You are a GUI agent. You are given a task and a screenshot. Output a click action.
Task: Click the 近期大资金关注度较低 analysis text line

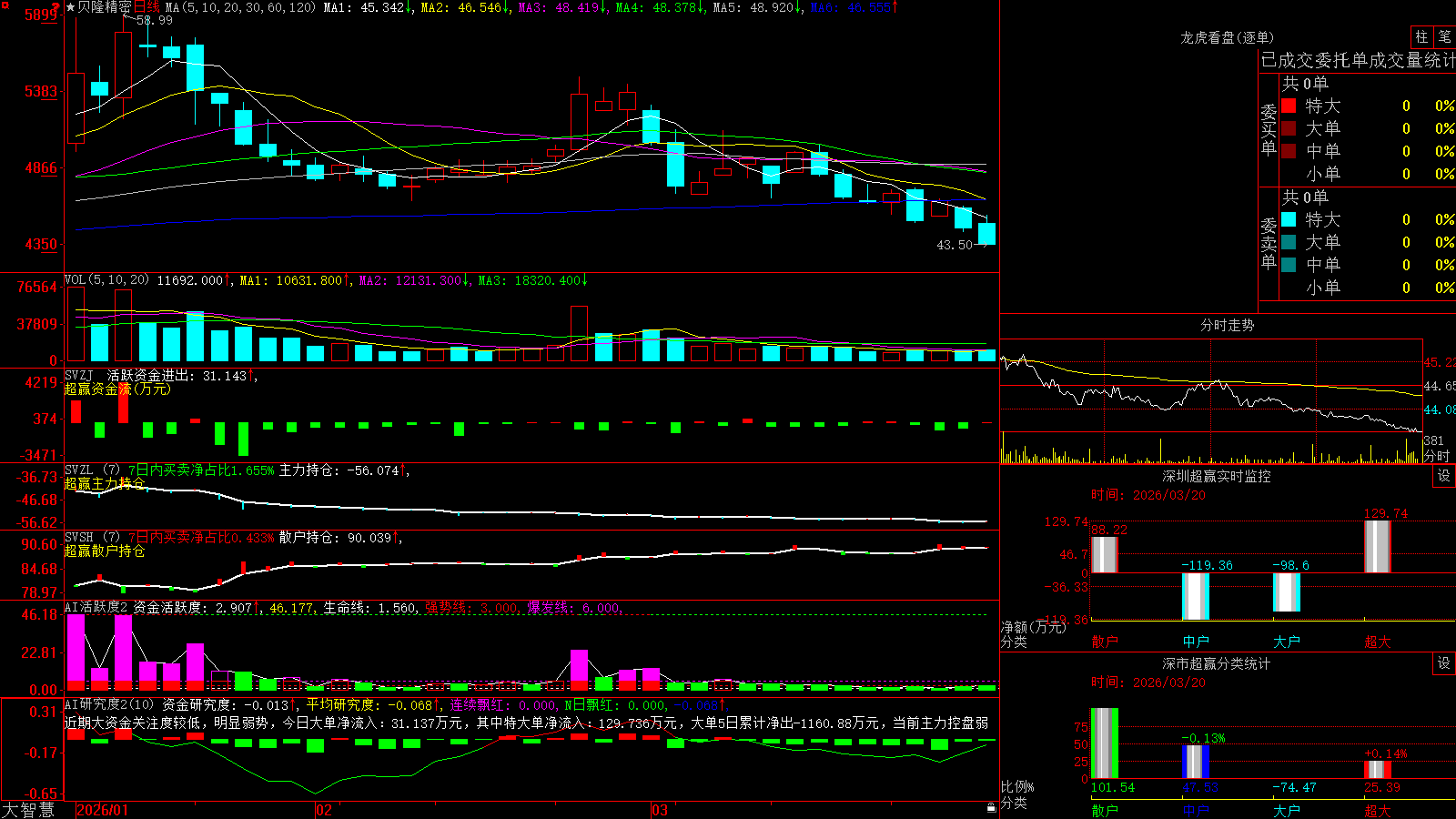click(526, 723)
